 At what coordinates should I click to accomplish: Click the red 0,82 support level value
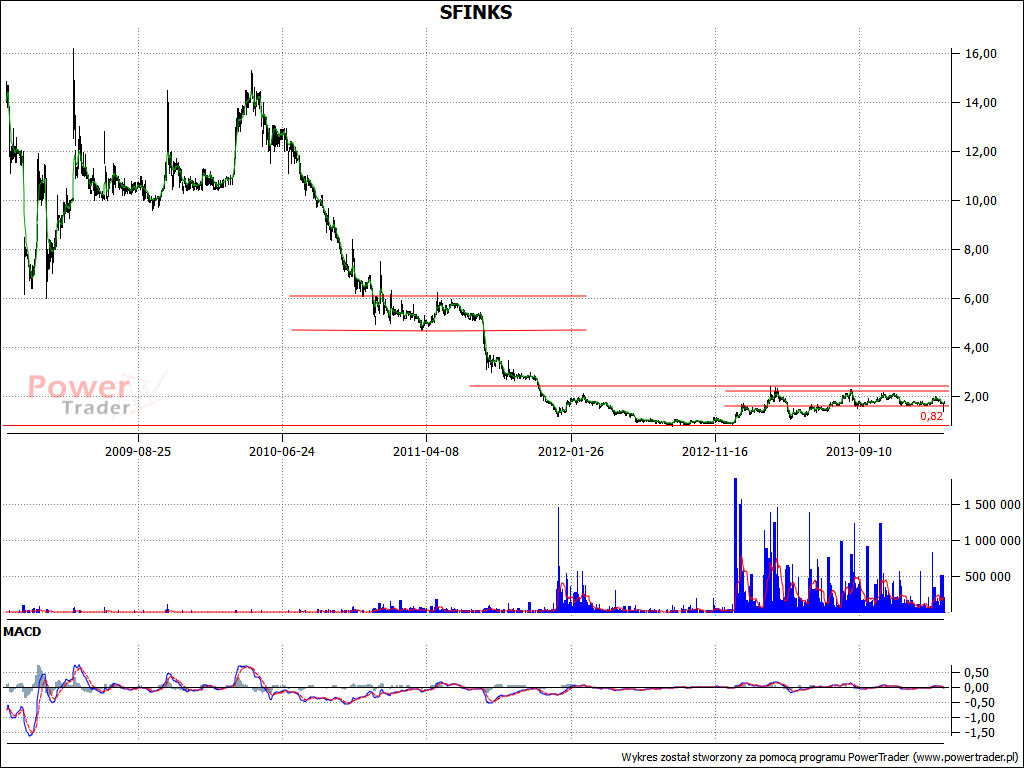(932, 417)
